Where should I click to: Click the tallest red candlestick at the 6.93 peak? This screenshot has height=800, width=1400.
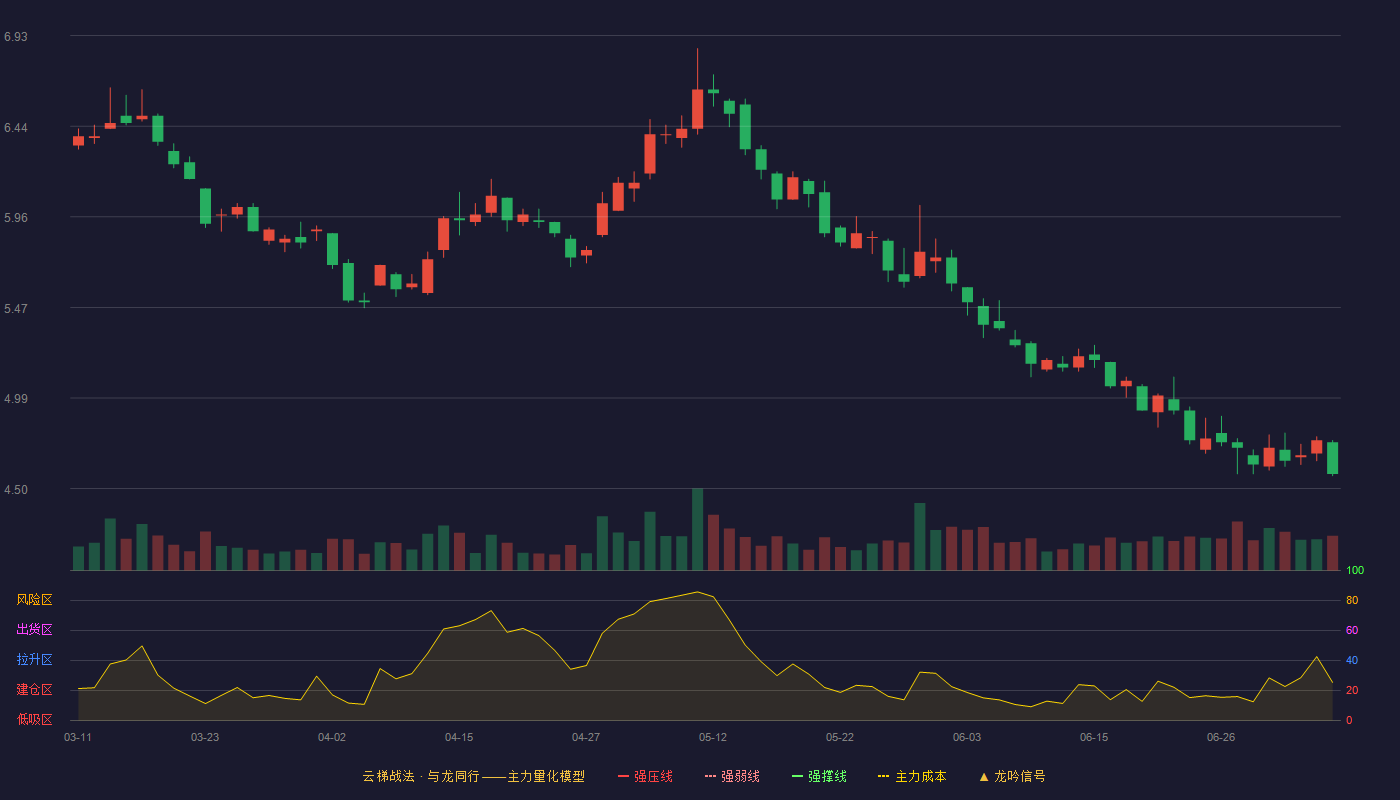point(697,108)
